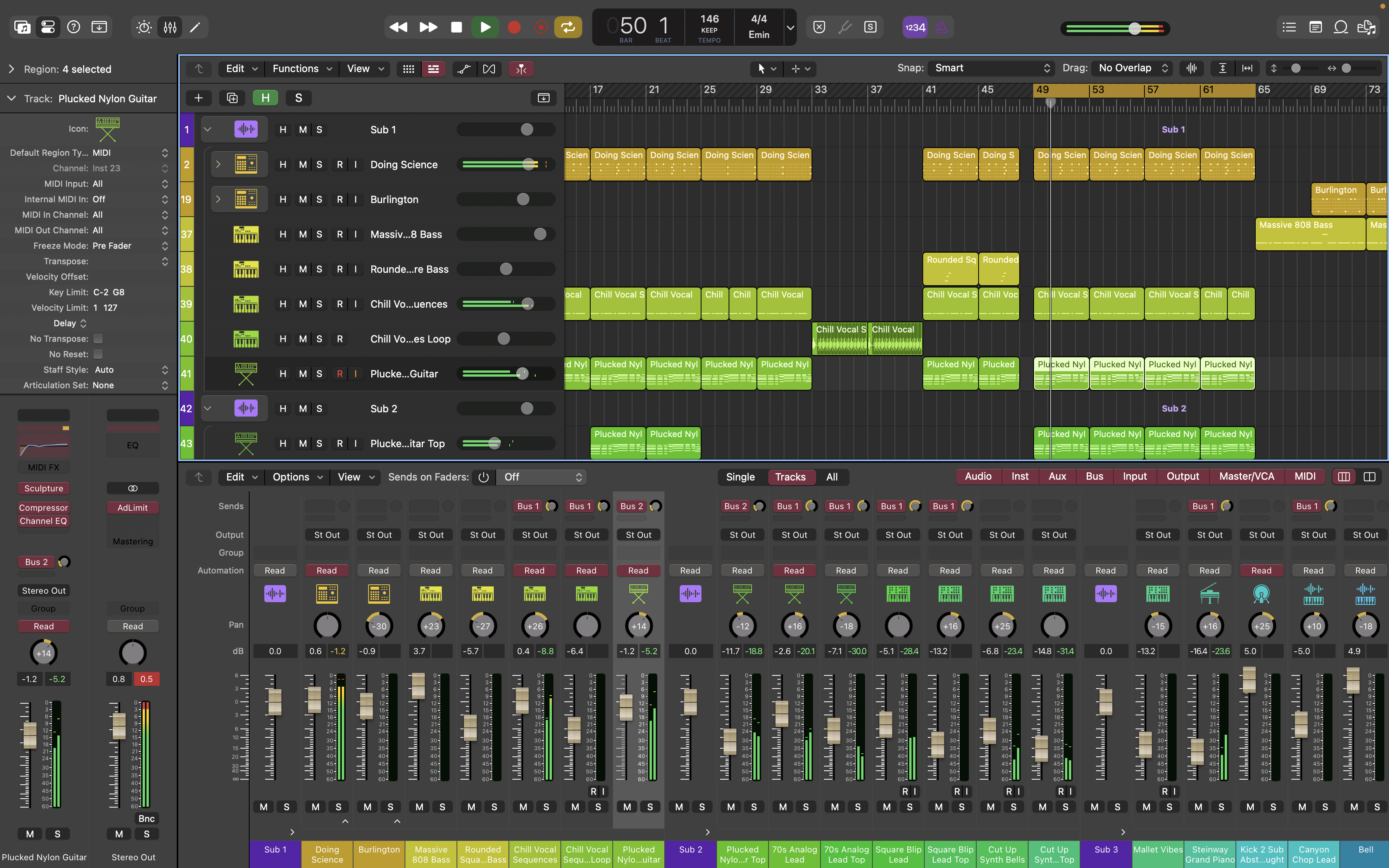This screenshot has width=1389, height=868.
Task: Toggle the Metronome icon
Action: pos(941,27)
